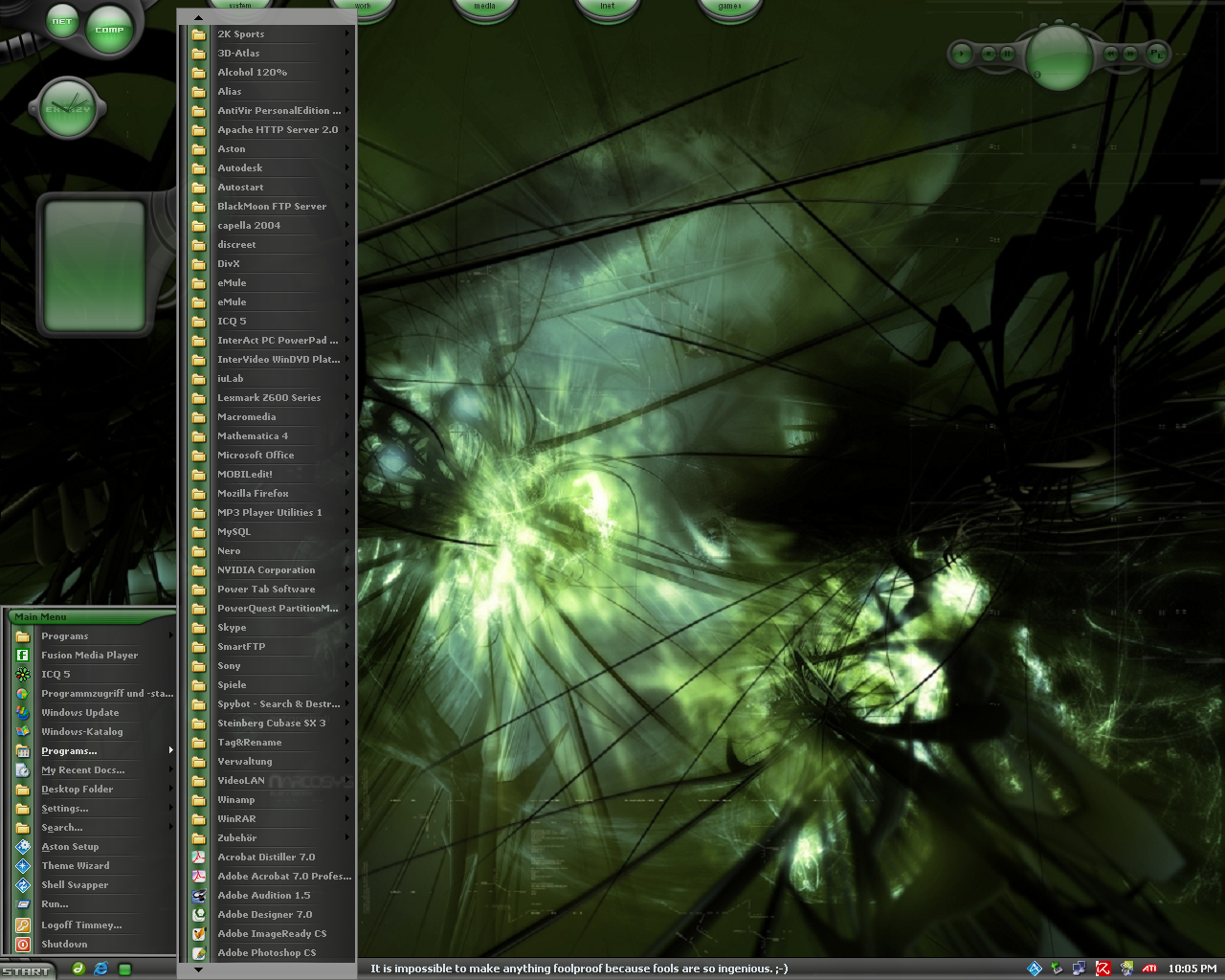The image size is (1225, 980).
Task: Launch Adobe ImageReady CS
Action: [x=271, y=934]
